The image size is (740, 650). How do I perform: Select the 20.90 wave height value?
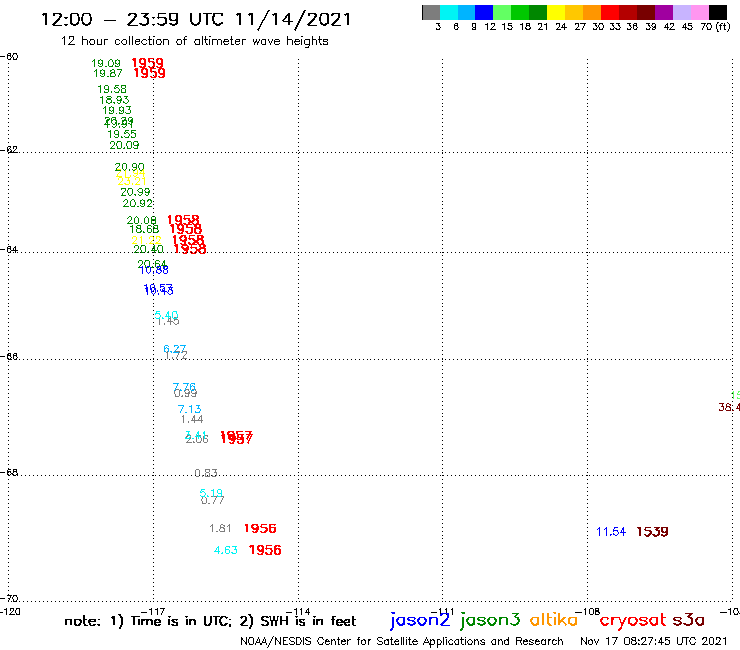(129, 167)
